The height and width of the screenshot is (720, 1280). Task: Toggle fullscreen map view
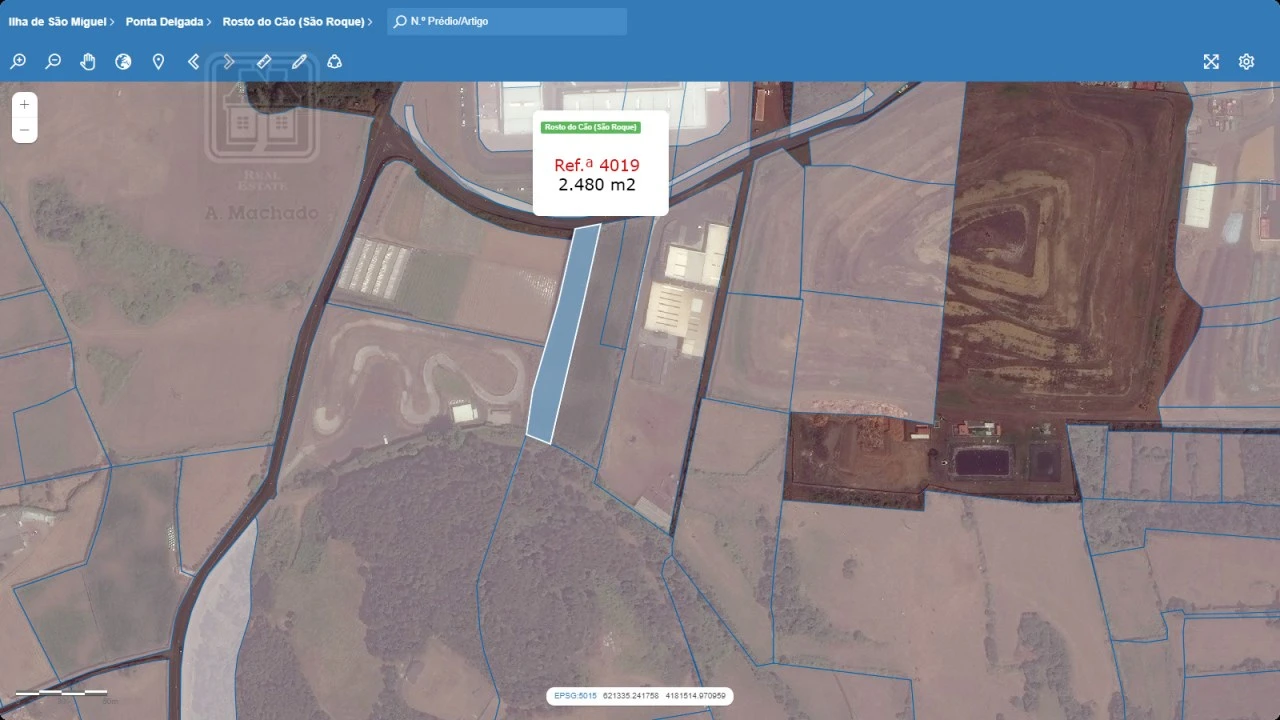click(x=1211, y=62)
